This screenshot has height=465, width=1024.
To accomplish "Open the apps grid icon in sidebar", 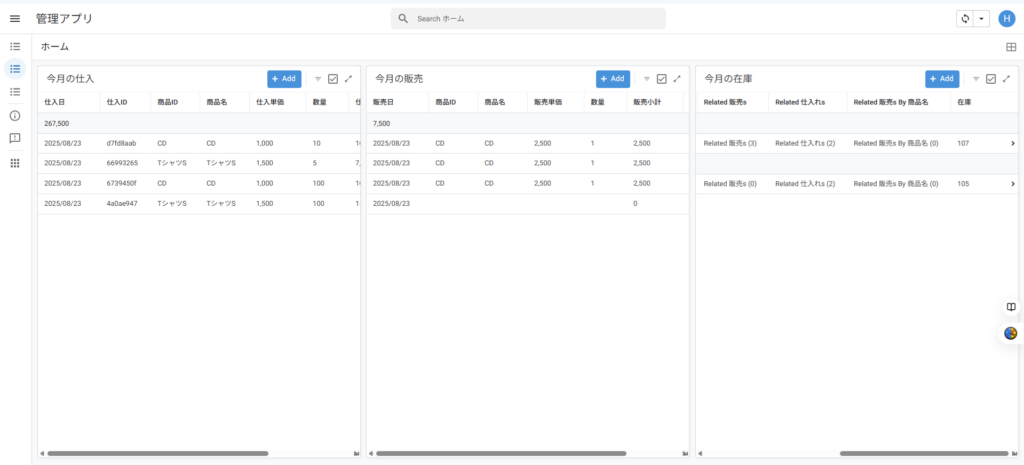I will tap(15, 163).
